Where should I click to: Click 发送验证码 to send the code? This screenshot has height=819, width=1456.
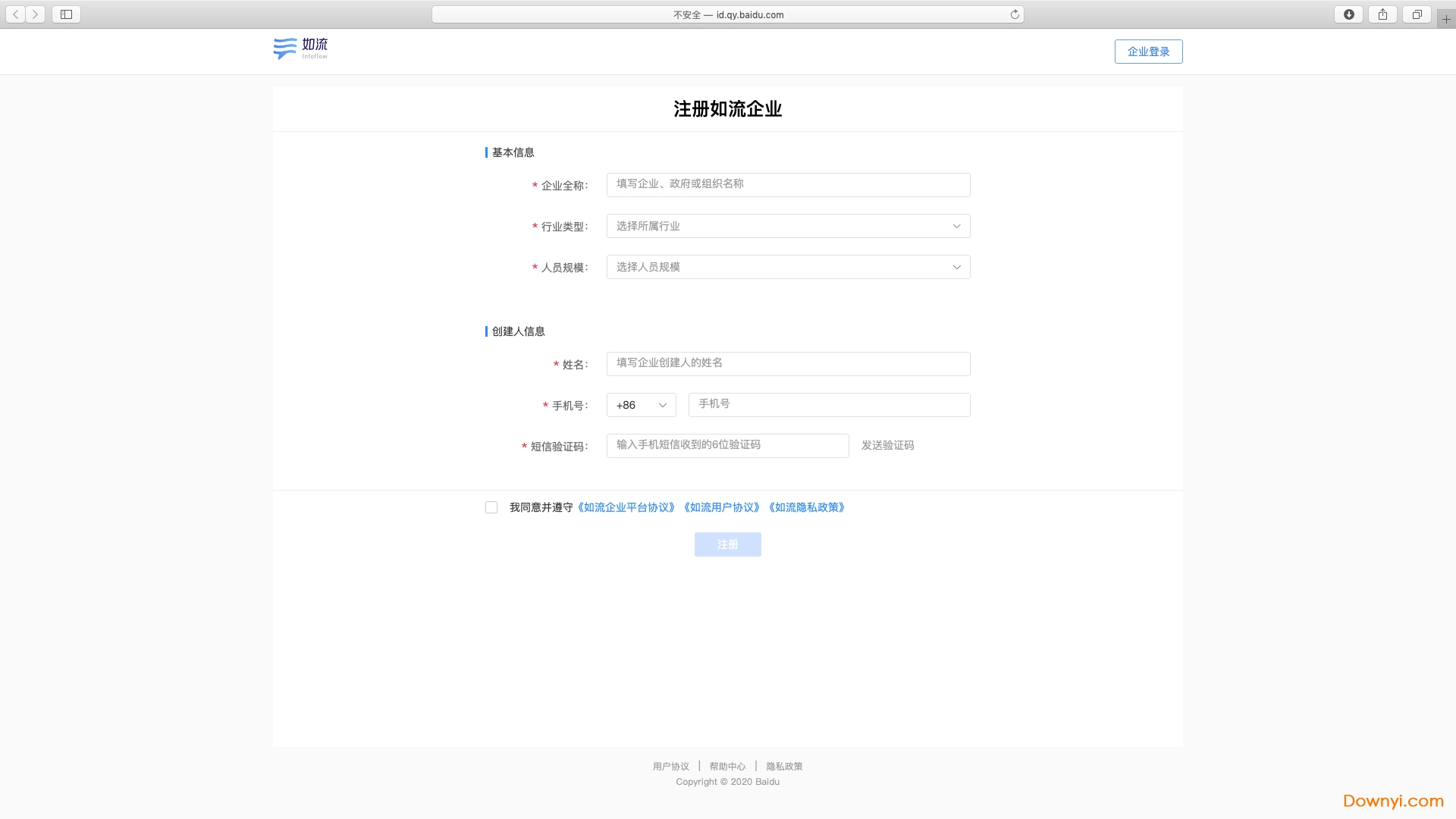tap(887, 445)
